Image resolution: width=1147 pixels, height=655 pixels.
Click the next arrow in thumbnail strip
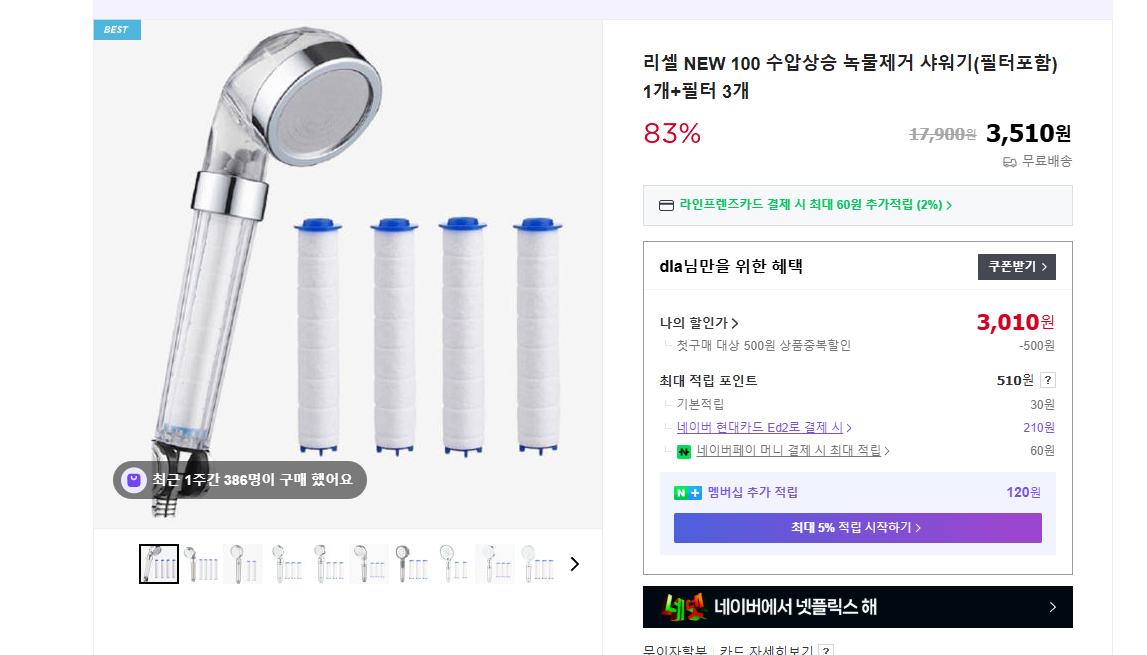[574, 564]
